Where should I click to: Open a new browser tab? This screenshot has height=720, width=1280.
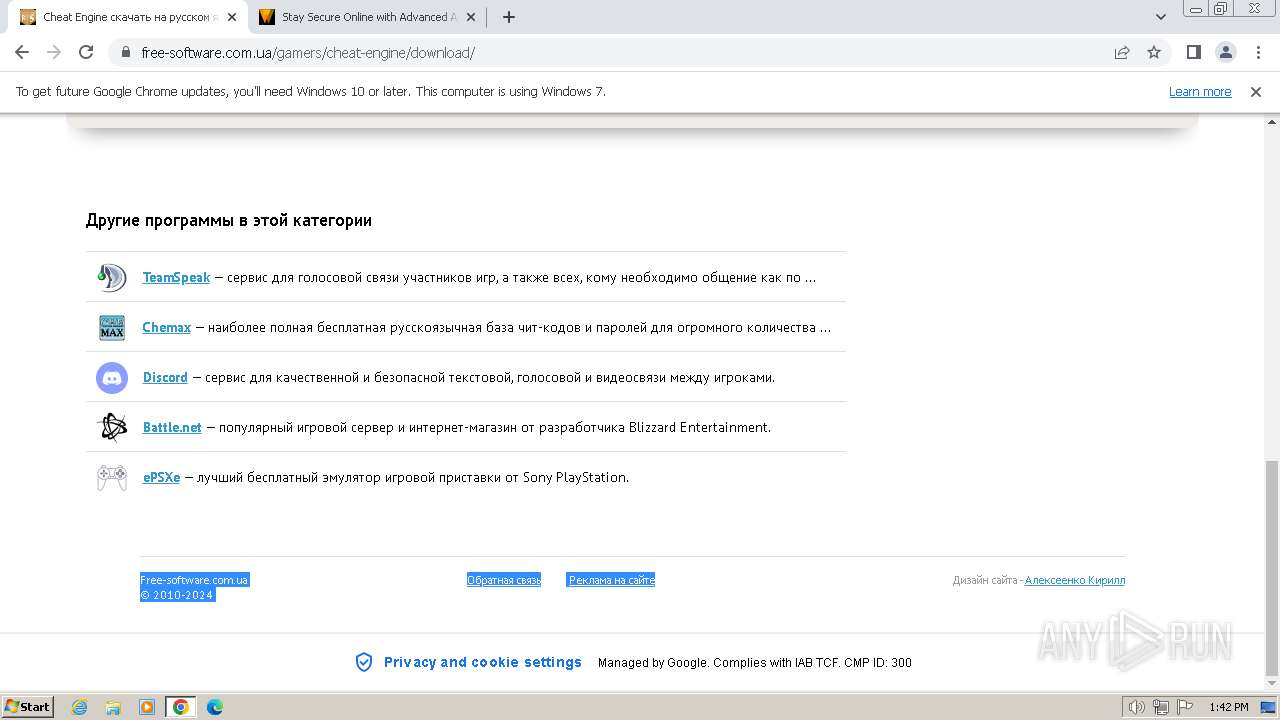[x=509, y=17]
